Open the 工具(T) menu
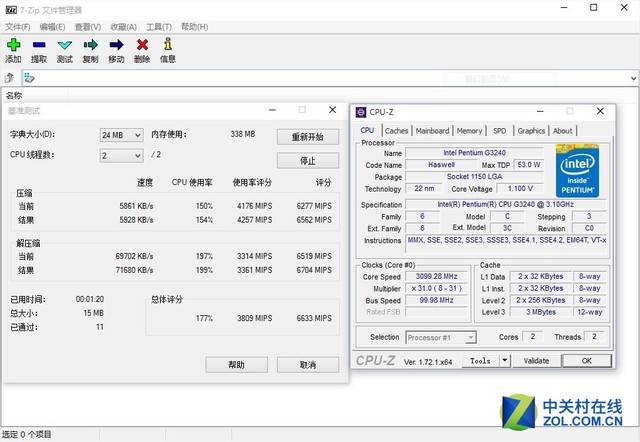The width and height of the screenshot is (640, 442). pyautogui.click(x=159, y=27)
